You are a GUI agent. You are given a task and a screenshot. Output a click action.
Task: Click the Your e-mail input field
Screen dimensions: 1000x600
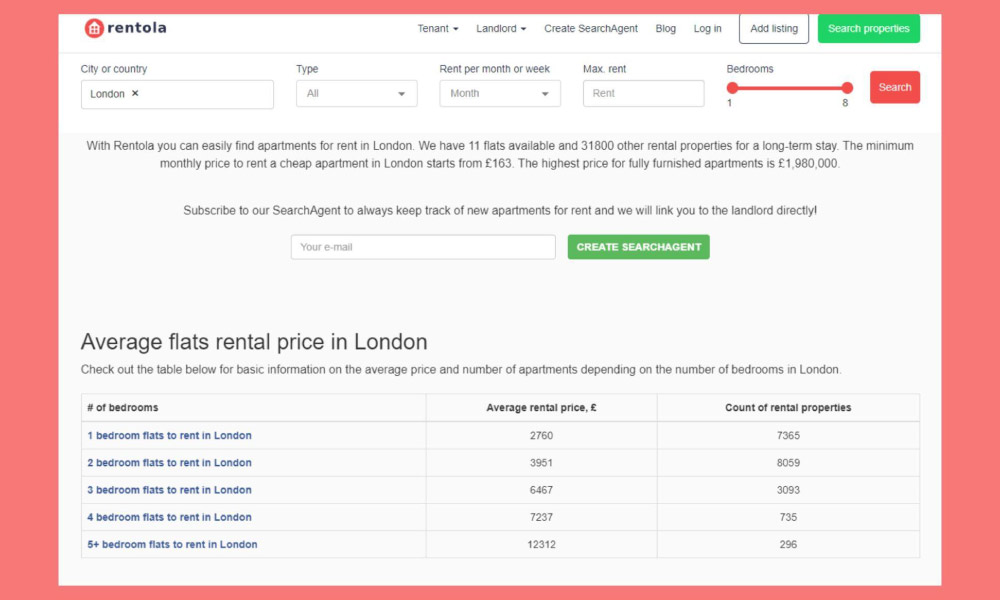coord(423,246)
